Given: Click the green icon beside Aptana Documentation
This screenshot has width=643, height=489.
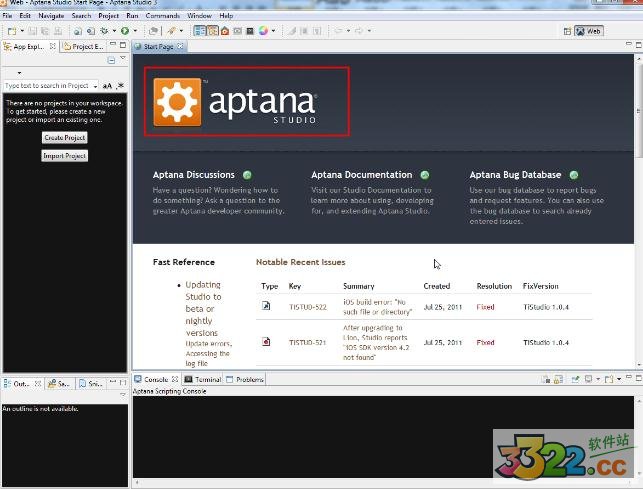Looking at the screenshot, I should (424, 175).
